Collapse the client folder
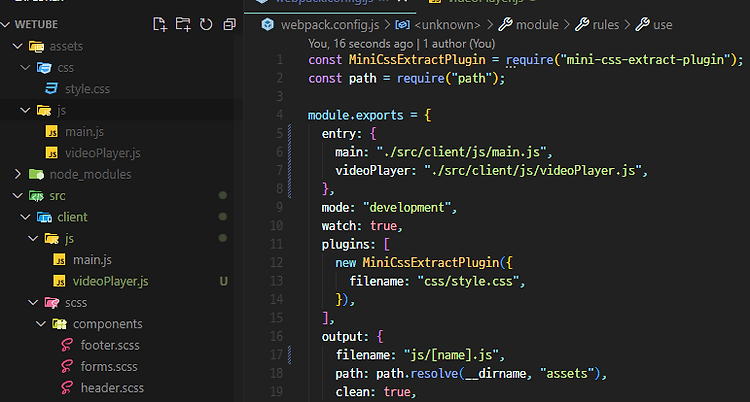The image size is (750, 402). point(25,217)
